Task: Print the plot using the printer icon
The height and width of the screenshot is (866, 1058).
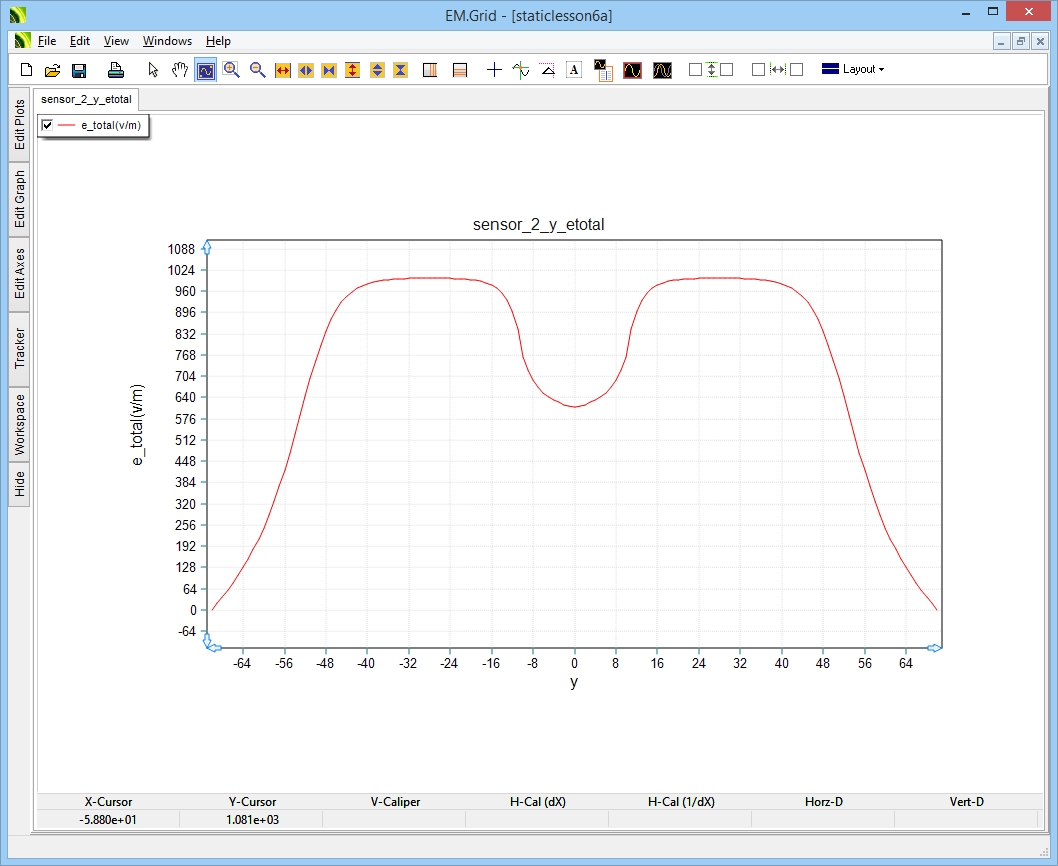Action: point(116,70)
